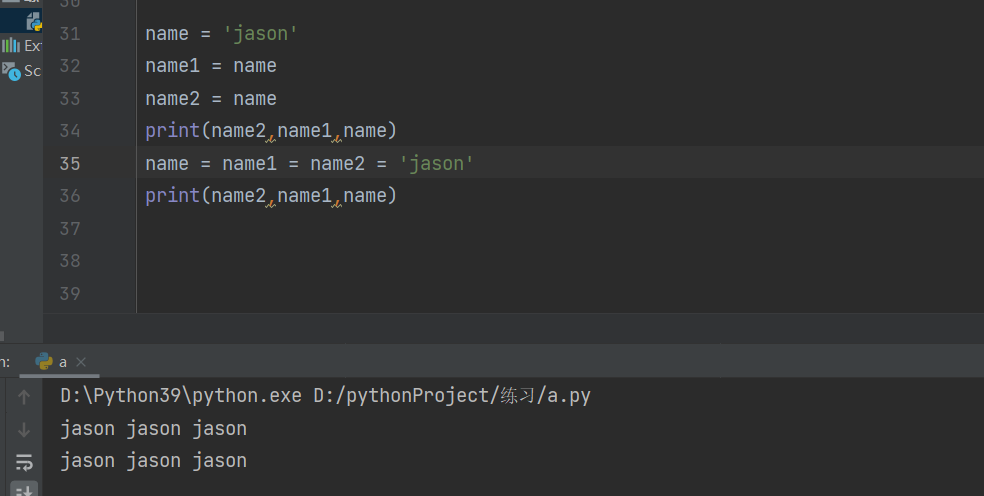Select the Python file icon in project tree
984x496 pixels.
pyautogui.click(x=33, y=20)
